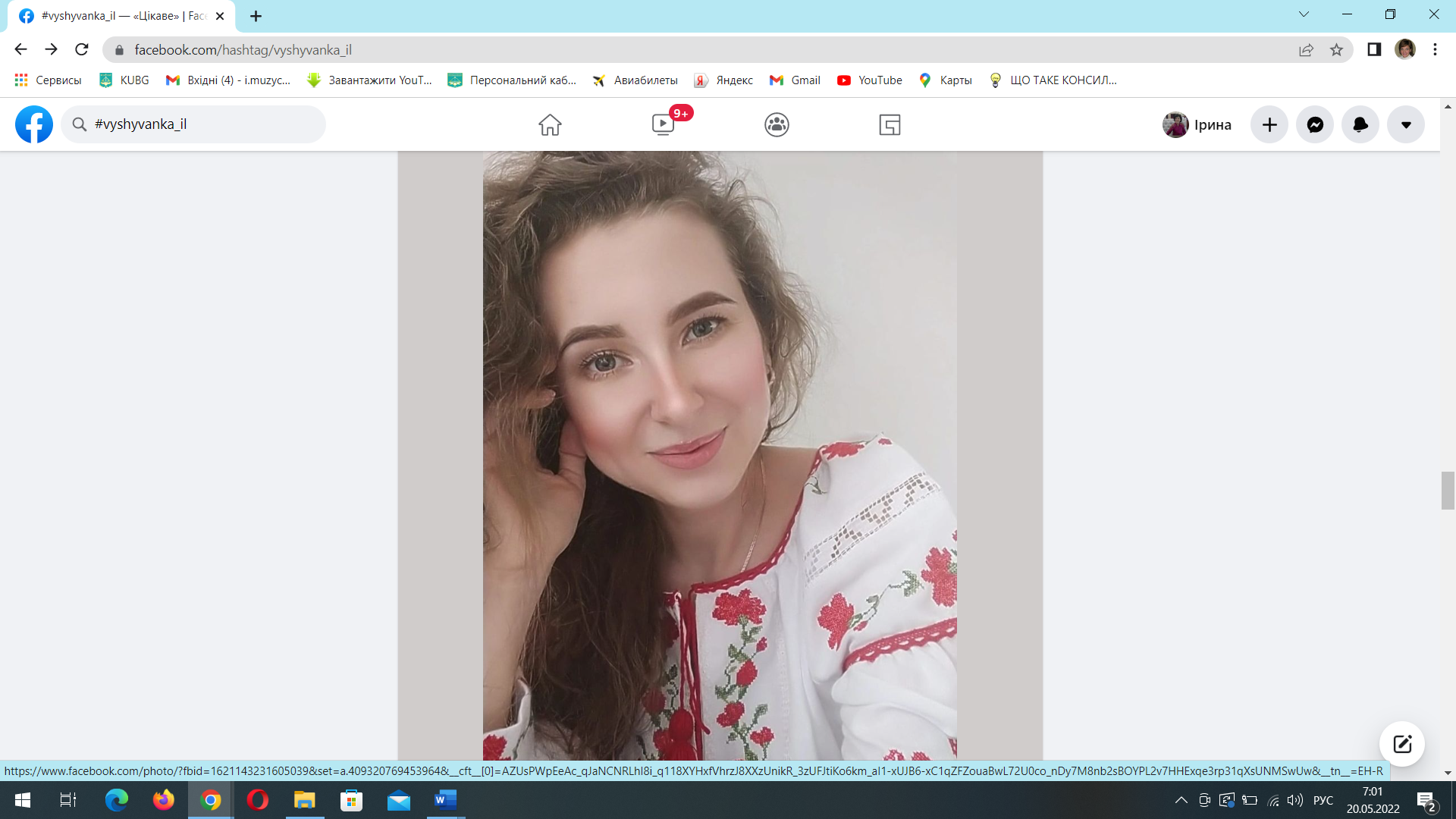This screenshot has width=1456, height=819.
Task: Open Ірина profile link
Action: pos(1197,124)
